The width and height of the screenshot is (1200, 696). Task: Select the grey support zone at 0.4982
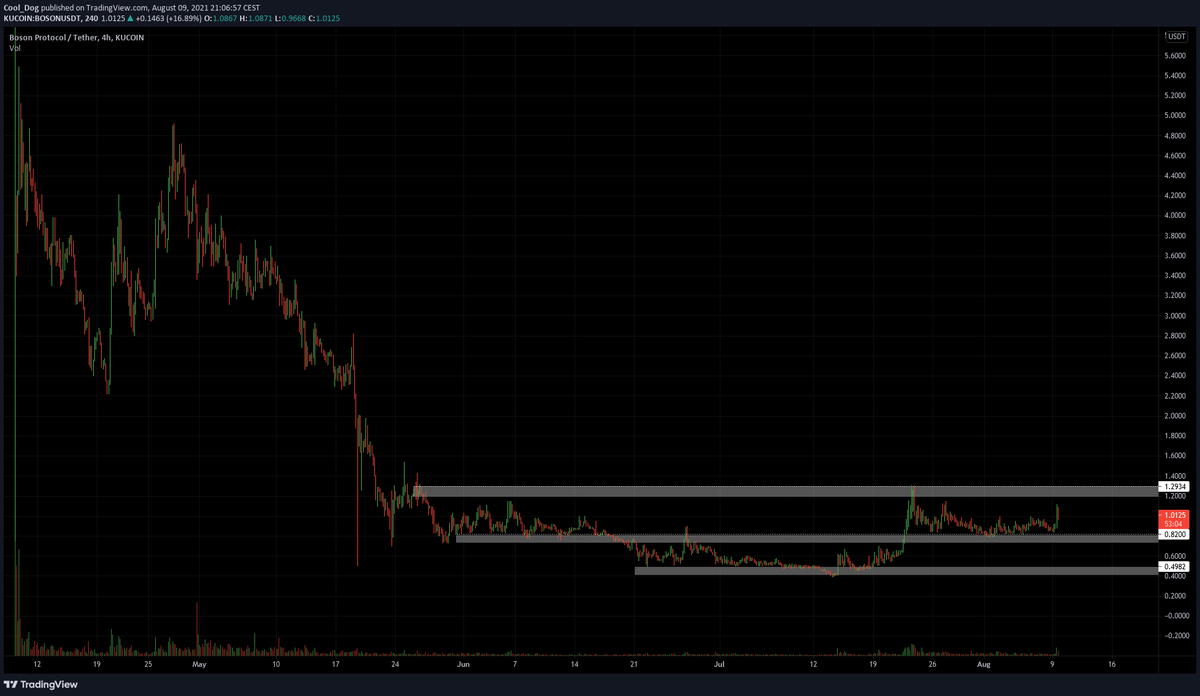(x=896, y=571)
